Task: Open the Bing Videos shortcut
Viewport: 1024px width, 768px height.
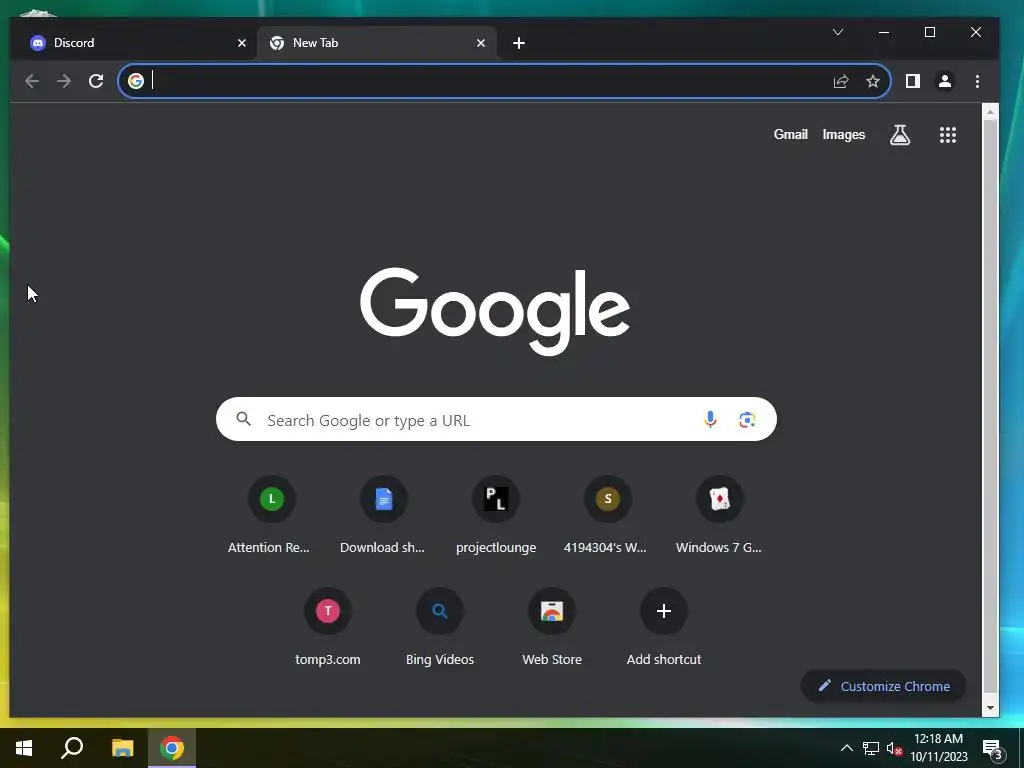Action: pyautogui.click(x=440, y=627)
